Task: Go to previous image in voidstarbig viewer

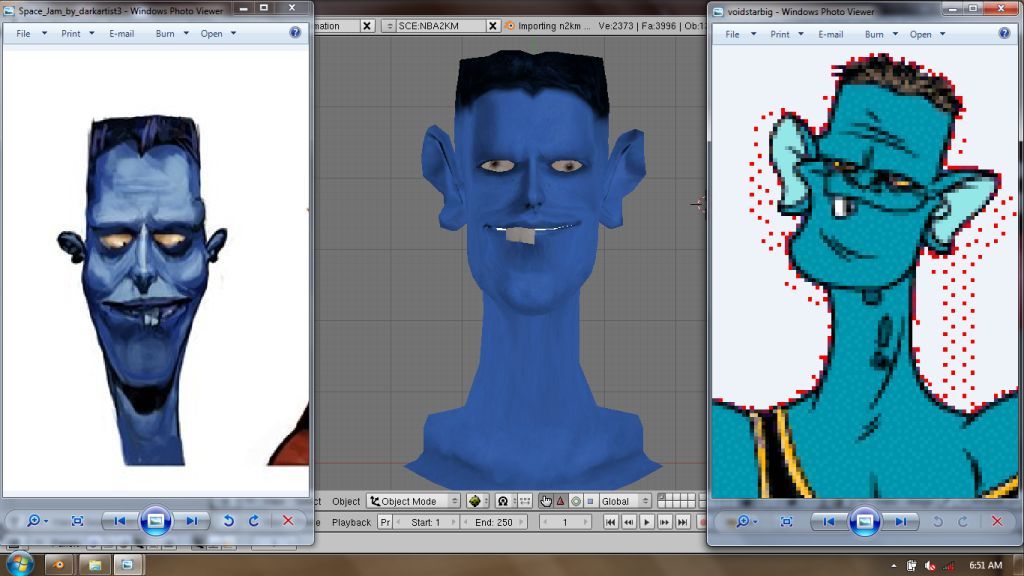Action: [x=829, y=521]
